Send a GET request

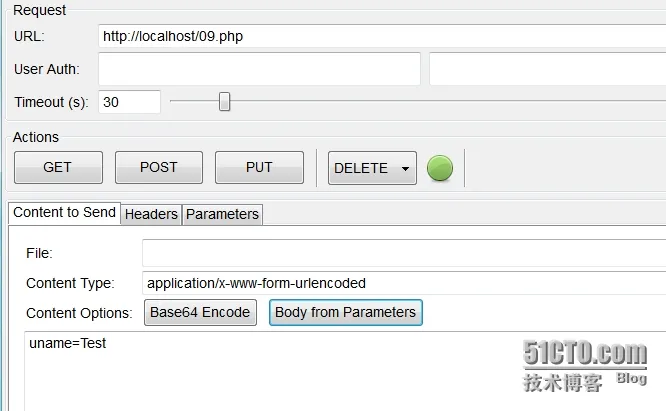click(58, 168)
